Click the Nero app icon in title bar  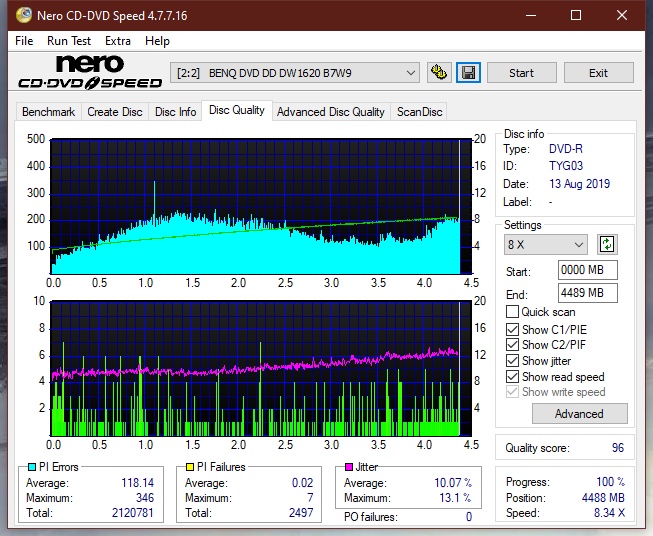tap(24, 15)
